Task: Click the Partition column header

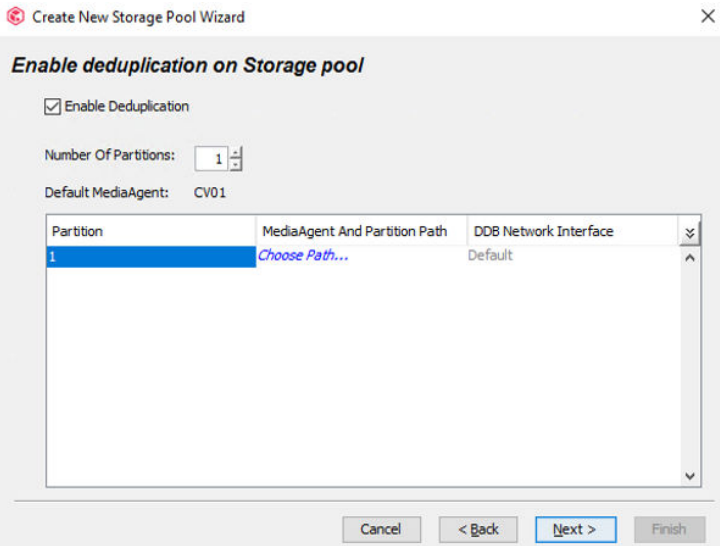Action: pos(150,231)
